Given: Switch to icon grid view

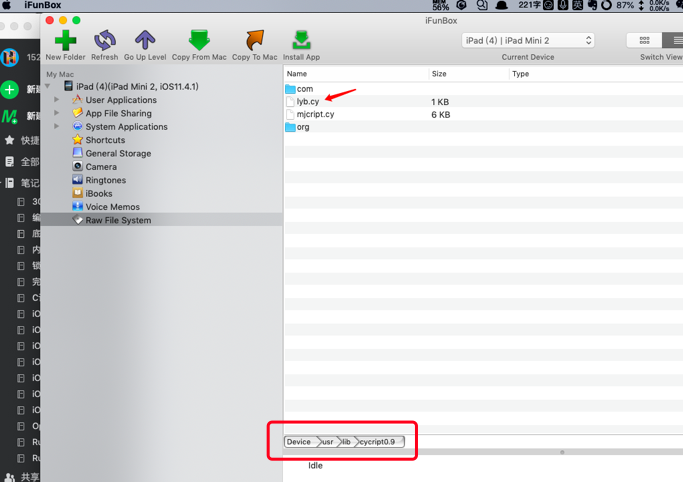Looking at the screenshot, I should [x=644, y=41].
